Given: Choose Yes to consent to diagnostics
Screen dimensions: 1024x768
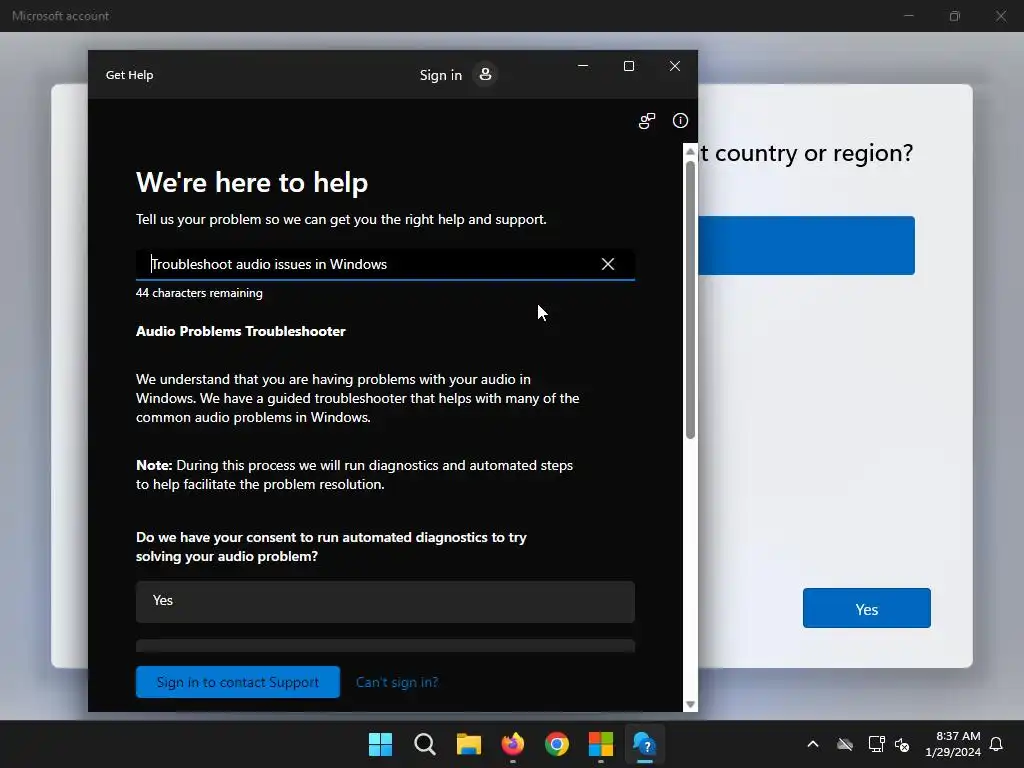Looking at the screenshot, I should click(x=385, y=601).
